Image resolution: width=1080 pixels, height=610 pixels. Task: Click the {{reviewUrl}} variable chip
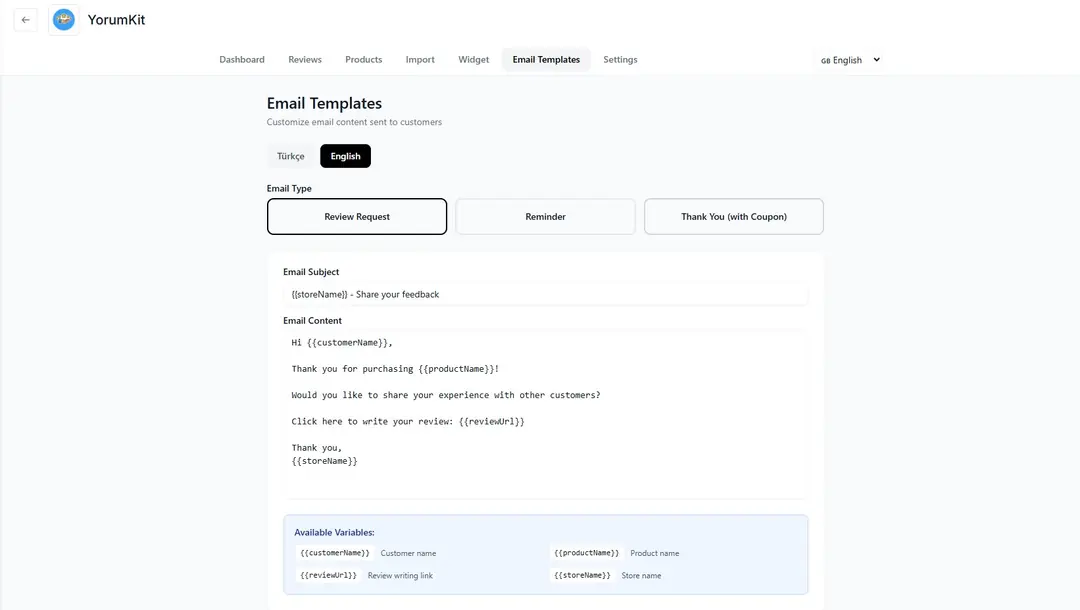[x=328, y=575]
